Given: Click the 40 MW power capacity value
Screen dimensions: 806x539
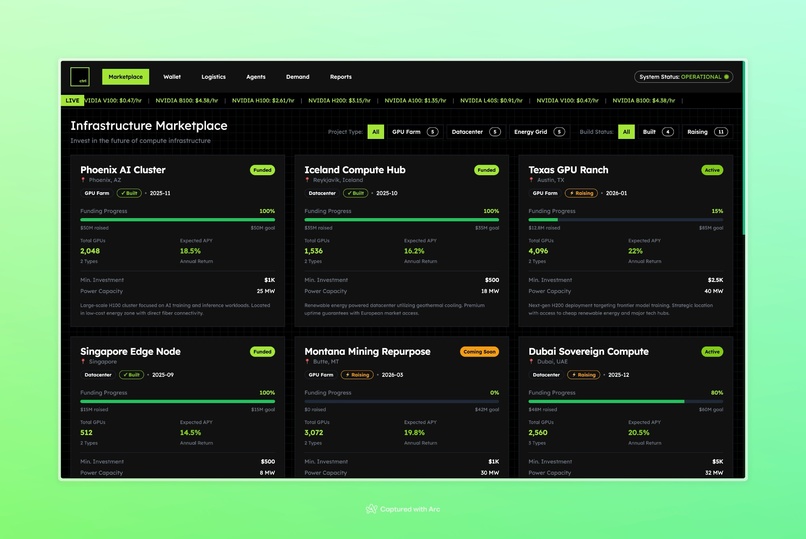Looking at the screenshot, I should pos(713,291).
